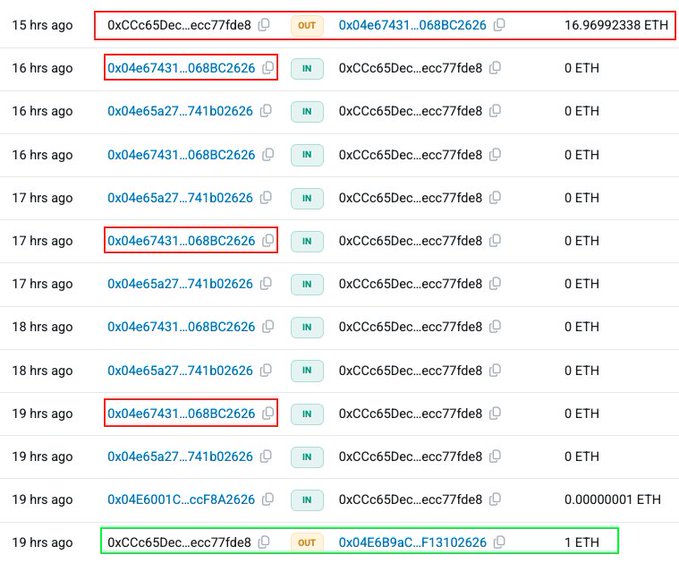The width and height of the screenshot is (679, 572).
Task: Select the 0xCCc65Dec...ecc77fde8 recipient in the 0.00000001 ETH row
Action: [410, 500]
